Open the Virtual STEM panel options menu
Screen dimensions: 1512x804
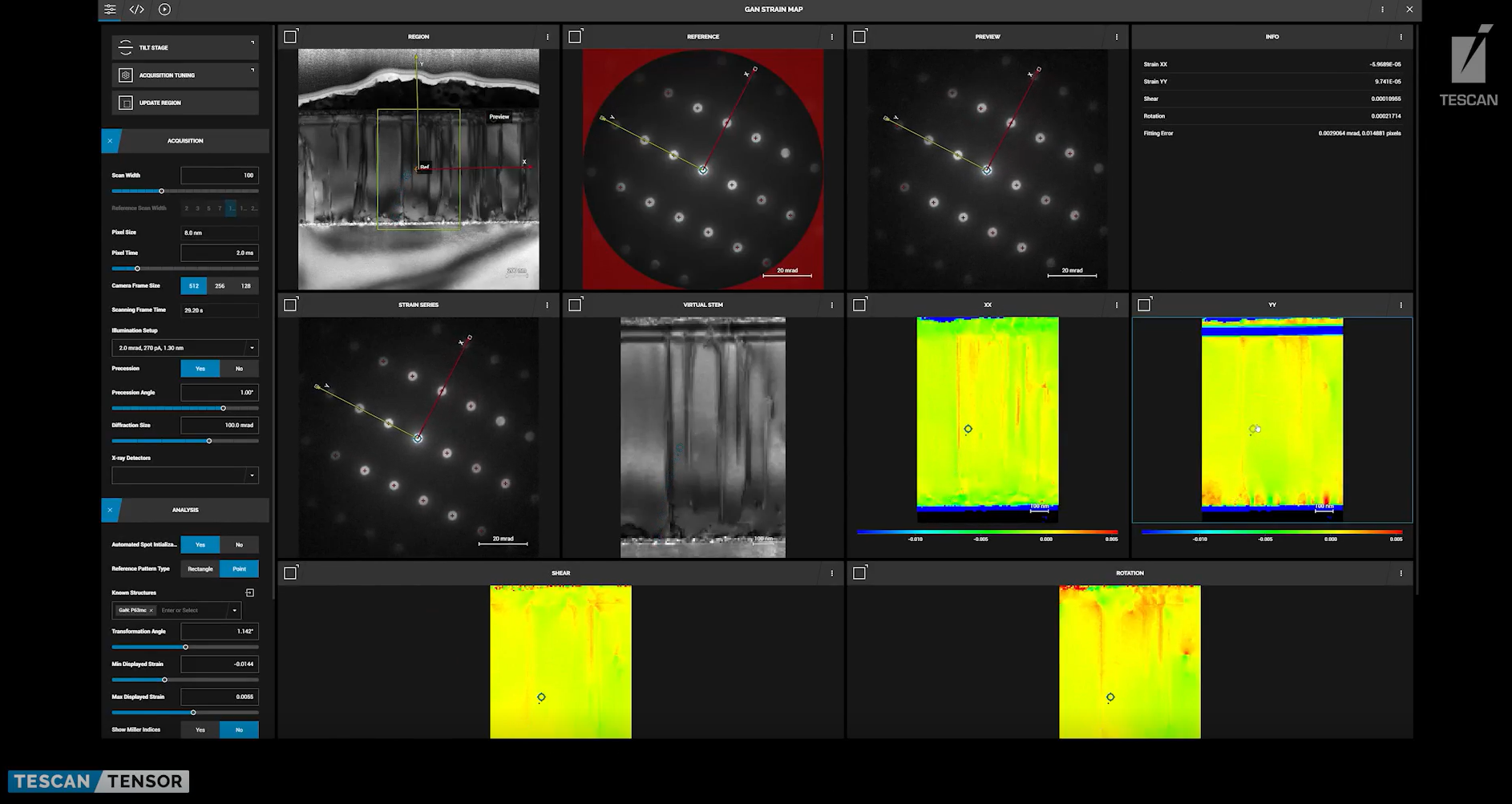tap(831, 305)
